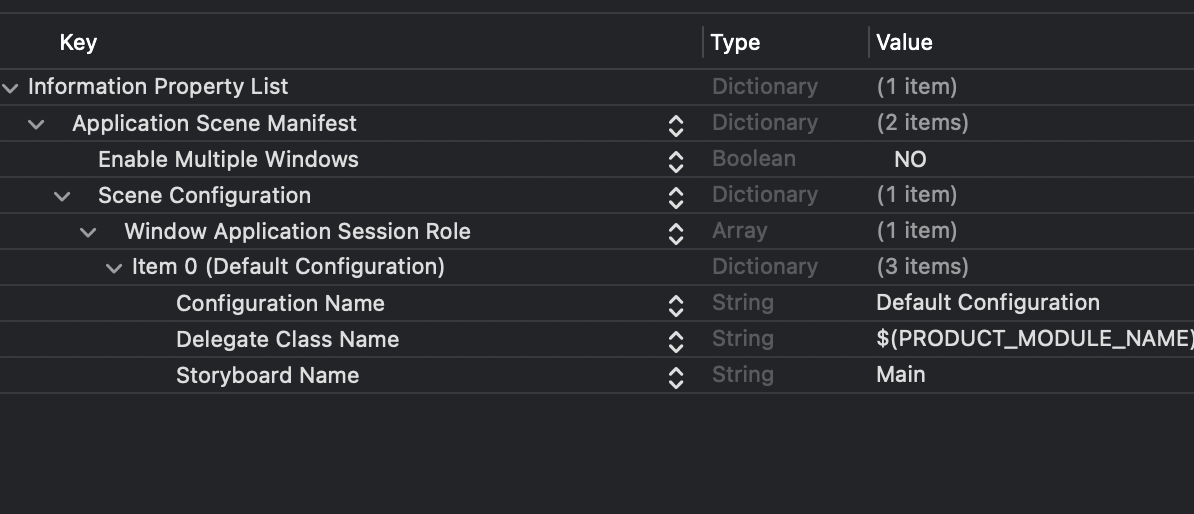This screenshot has height=514, width=1194.
Task: Select the NO value for Multiple Windows
Action: [910, 160]
